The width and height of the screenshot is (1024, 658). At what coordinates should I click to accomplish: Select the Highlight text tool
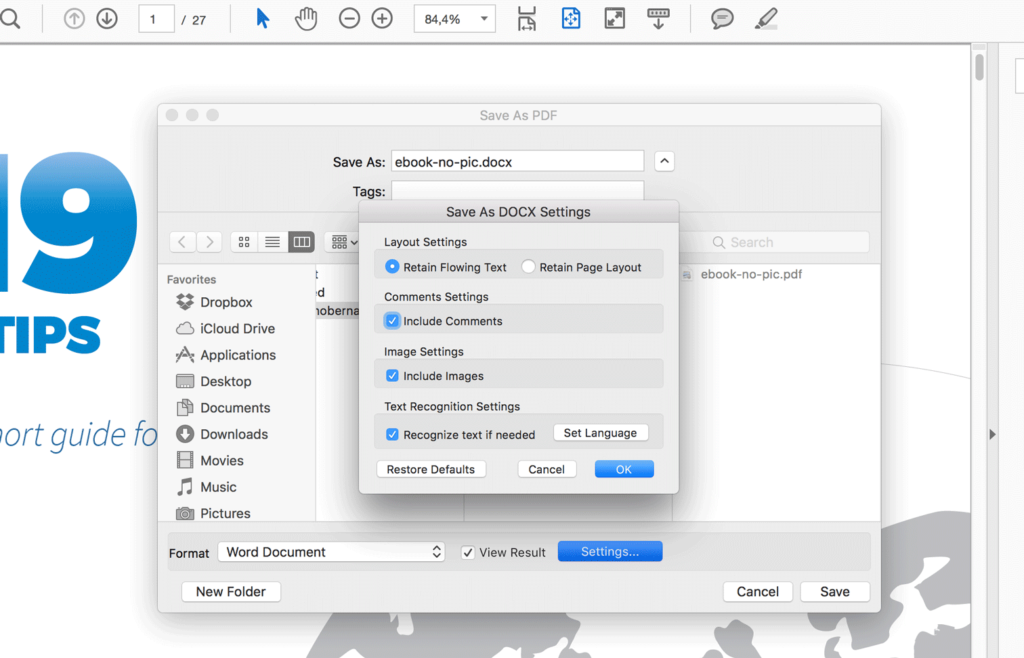[766, 18]
